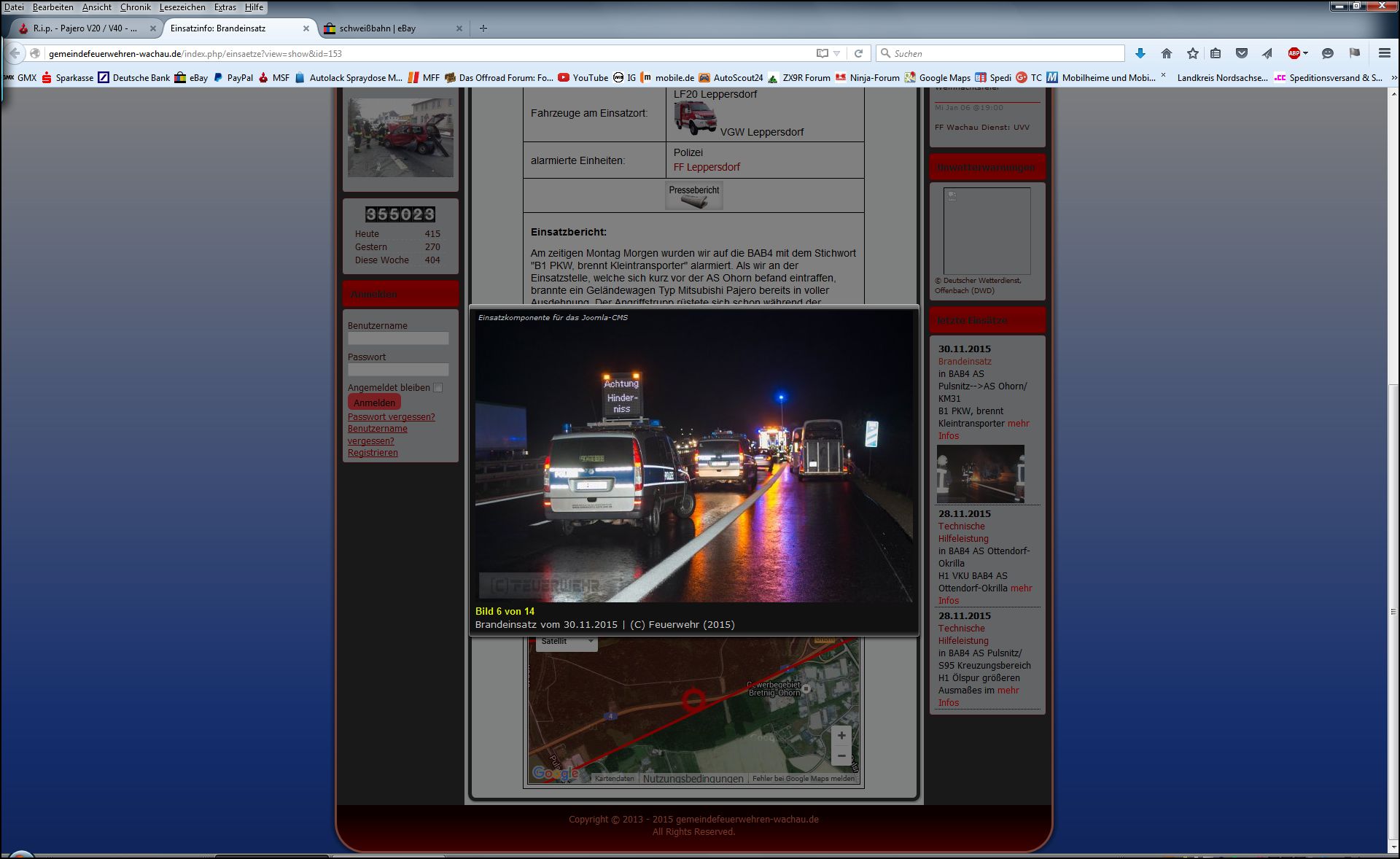Open the Adblock Plus dropdown arrow
Image resolution: width=1400 pixels, height=859 pixels.
point(1305,53)
